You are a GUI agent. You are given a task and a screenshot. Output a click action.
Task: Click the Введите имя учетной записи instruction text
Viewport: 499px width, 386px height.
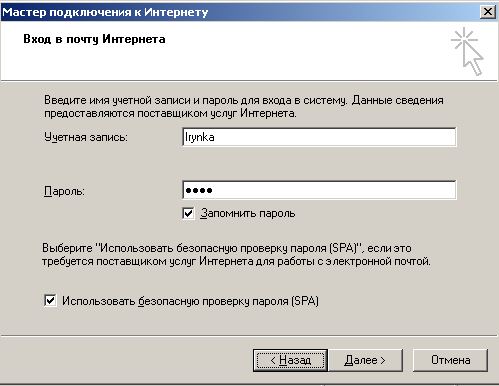(x=244, y=107)
